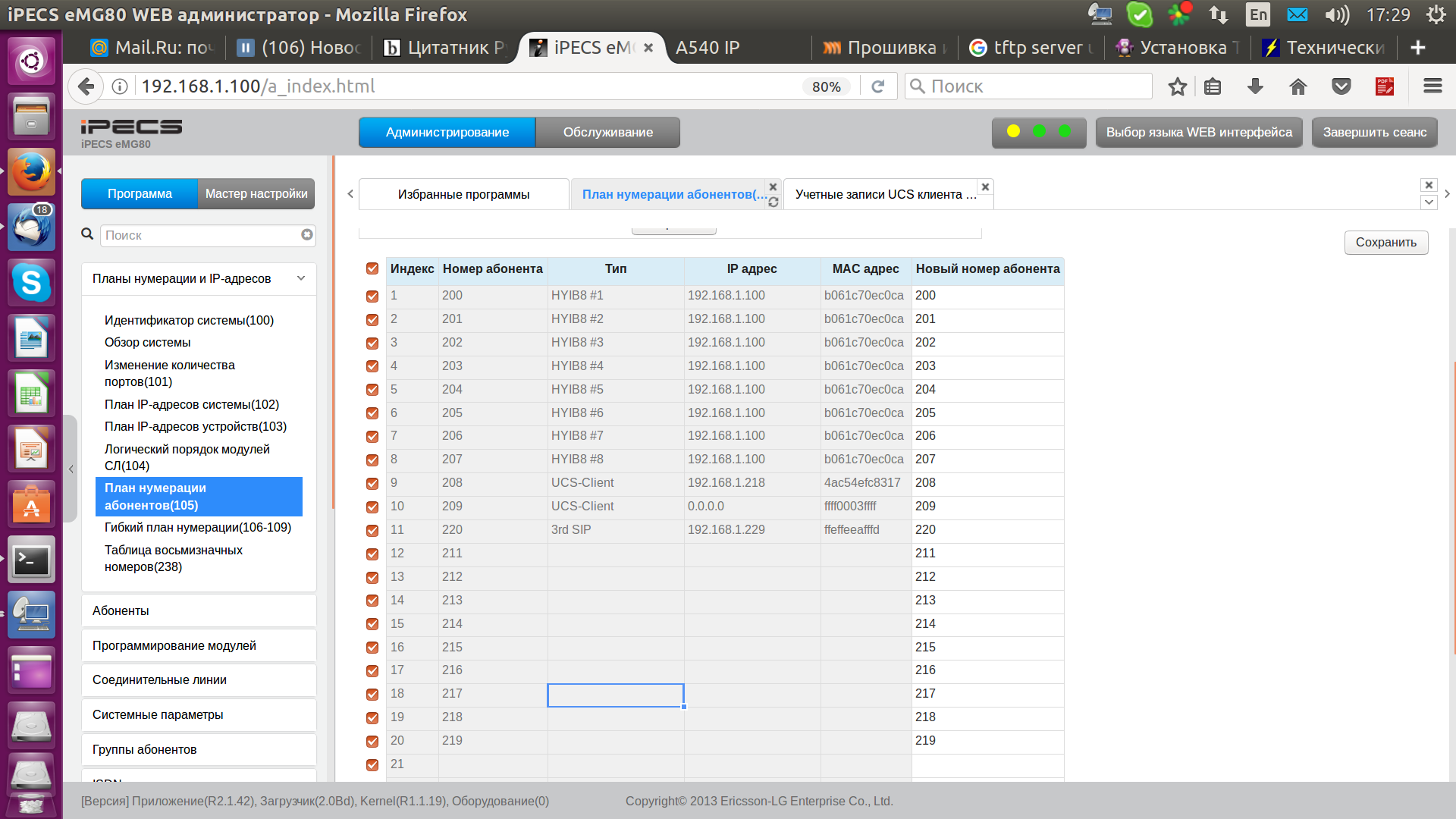Uncheck the checkbox for index 9 row

pos(372,483)
